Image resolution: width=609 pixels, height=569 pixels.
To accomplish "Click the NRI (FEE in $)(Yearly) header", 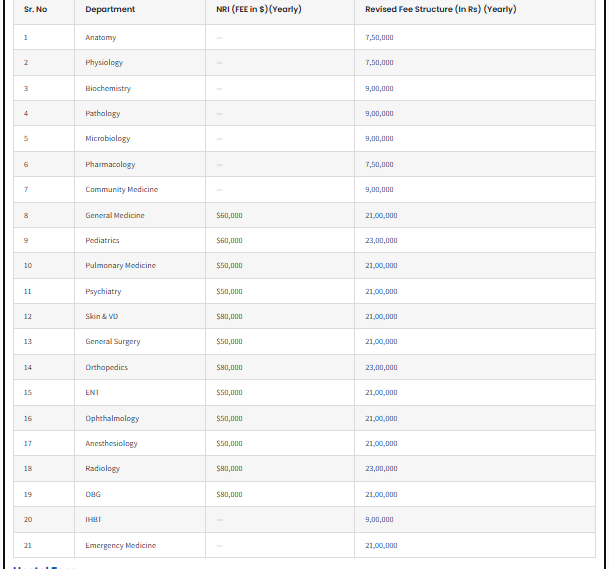I will pyautogui.click(x=259, y=10).
